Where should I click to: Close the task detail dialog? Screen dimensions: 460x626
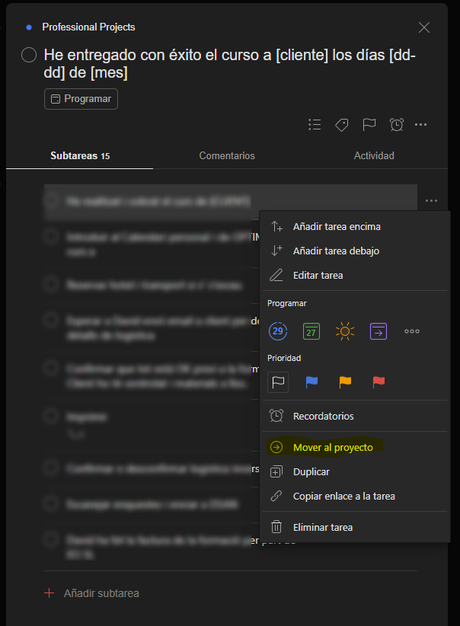pyautogui.click(x=424, y=28)
